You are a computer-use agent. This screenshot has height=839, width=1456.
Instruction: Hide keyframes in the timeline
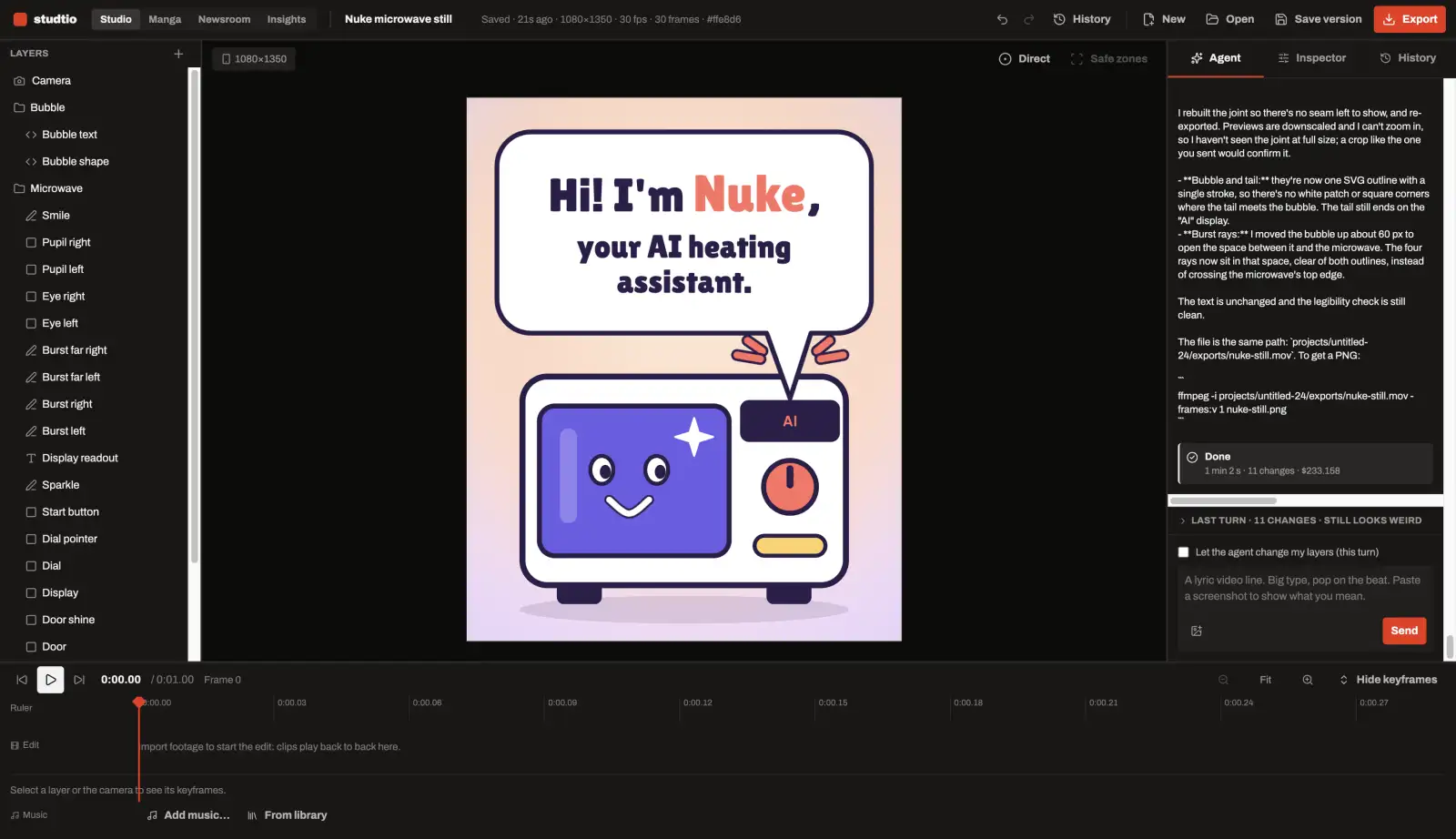1388,680
